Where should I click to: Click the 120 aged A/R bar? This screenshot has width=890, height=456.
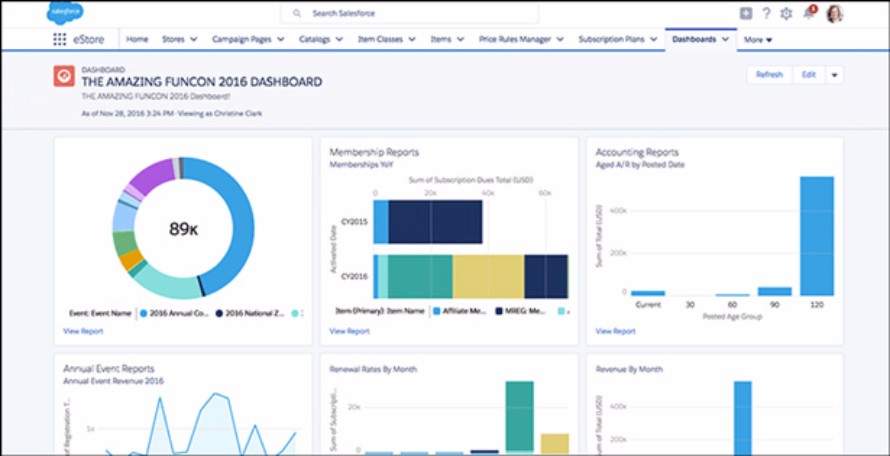pos(817,236)
